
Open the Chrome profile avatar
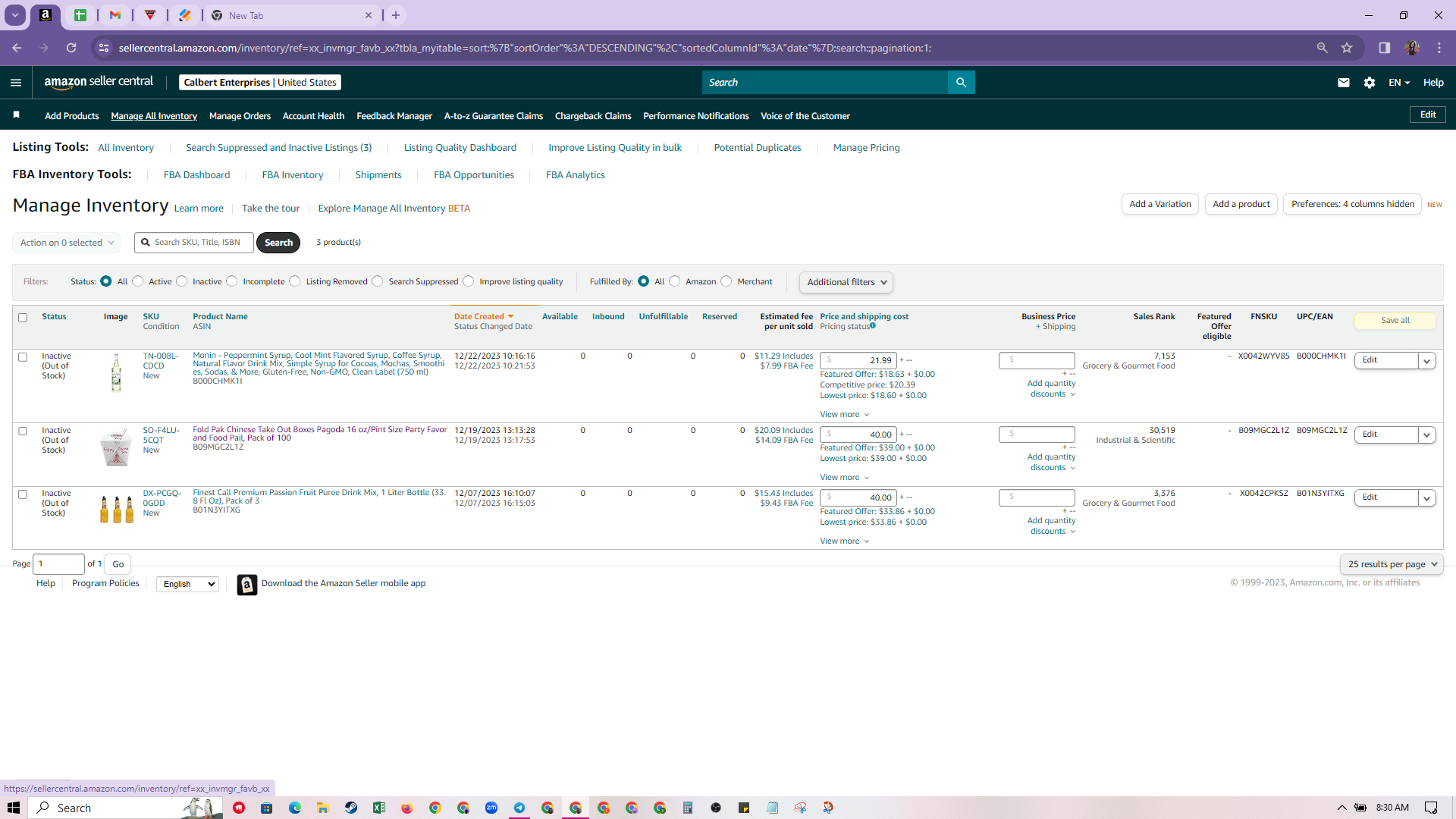click(x=1412, y=48)
